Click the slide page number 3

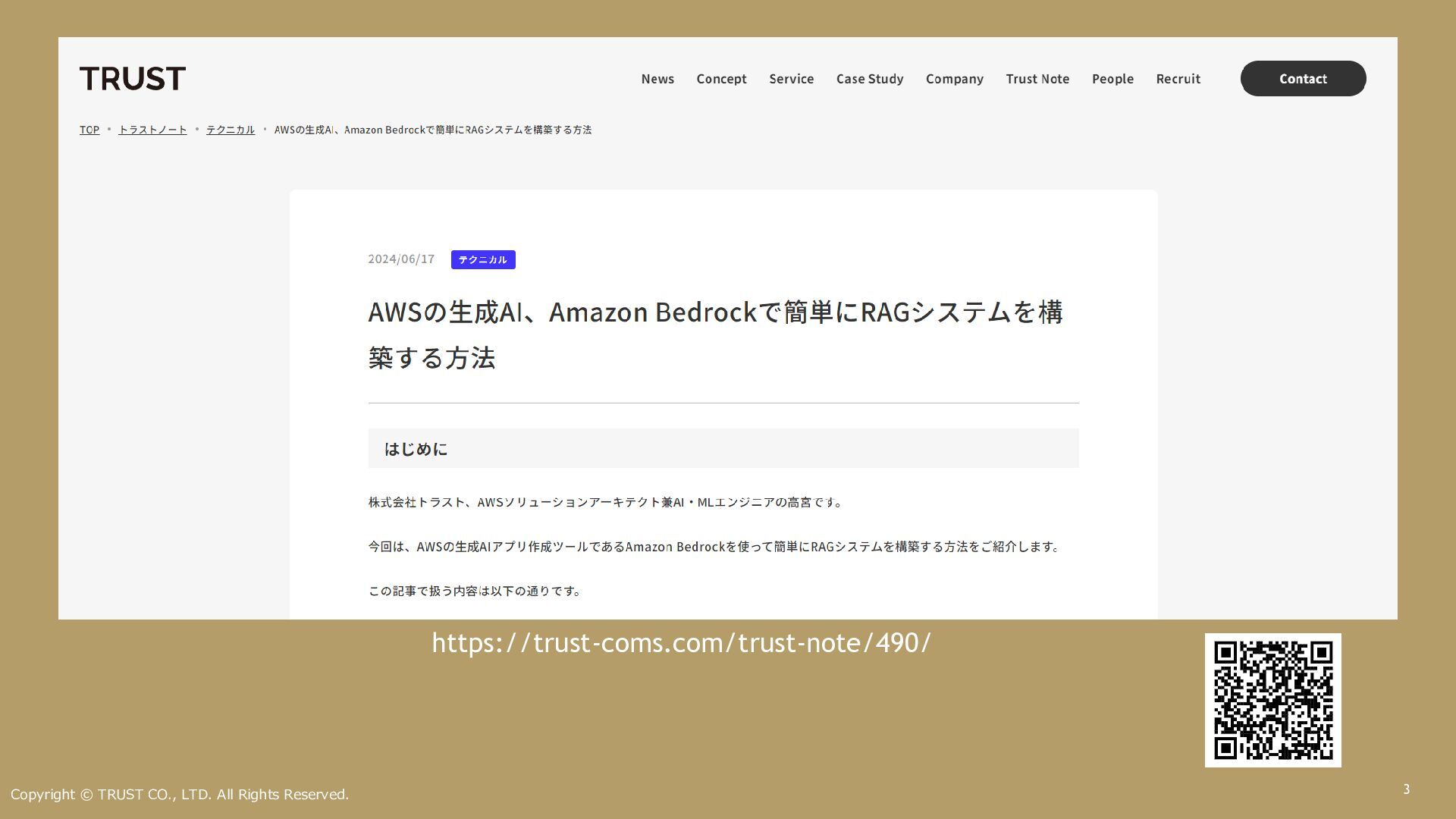[x=1406, y=789]
